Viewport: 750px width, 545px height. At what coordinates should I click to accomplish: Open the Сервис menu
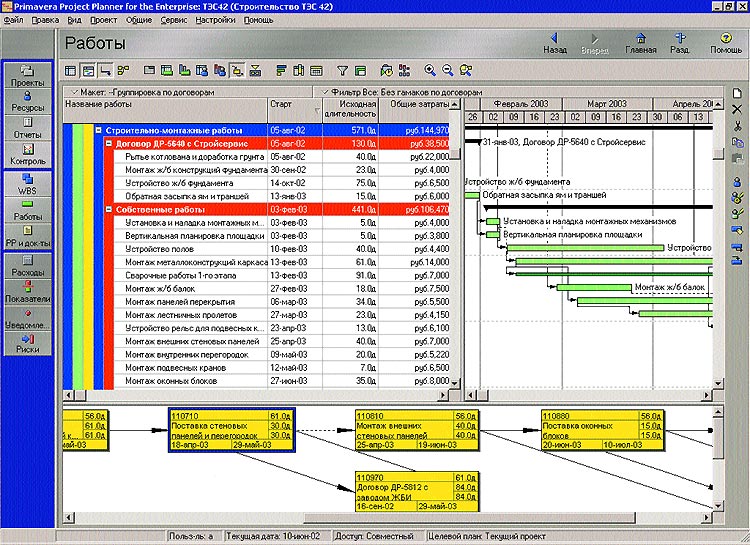(x=173, y=20)
